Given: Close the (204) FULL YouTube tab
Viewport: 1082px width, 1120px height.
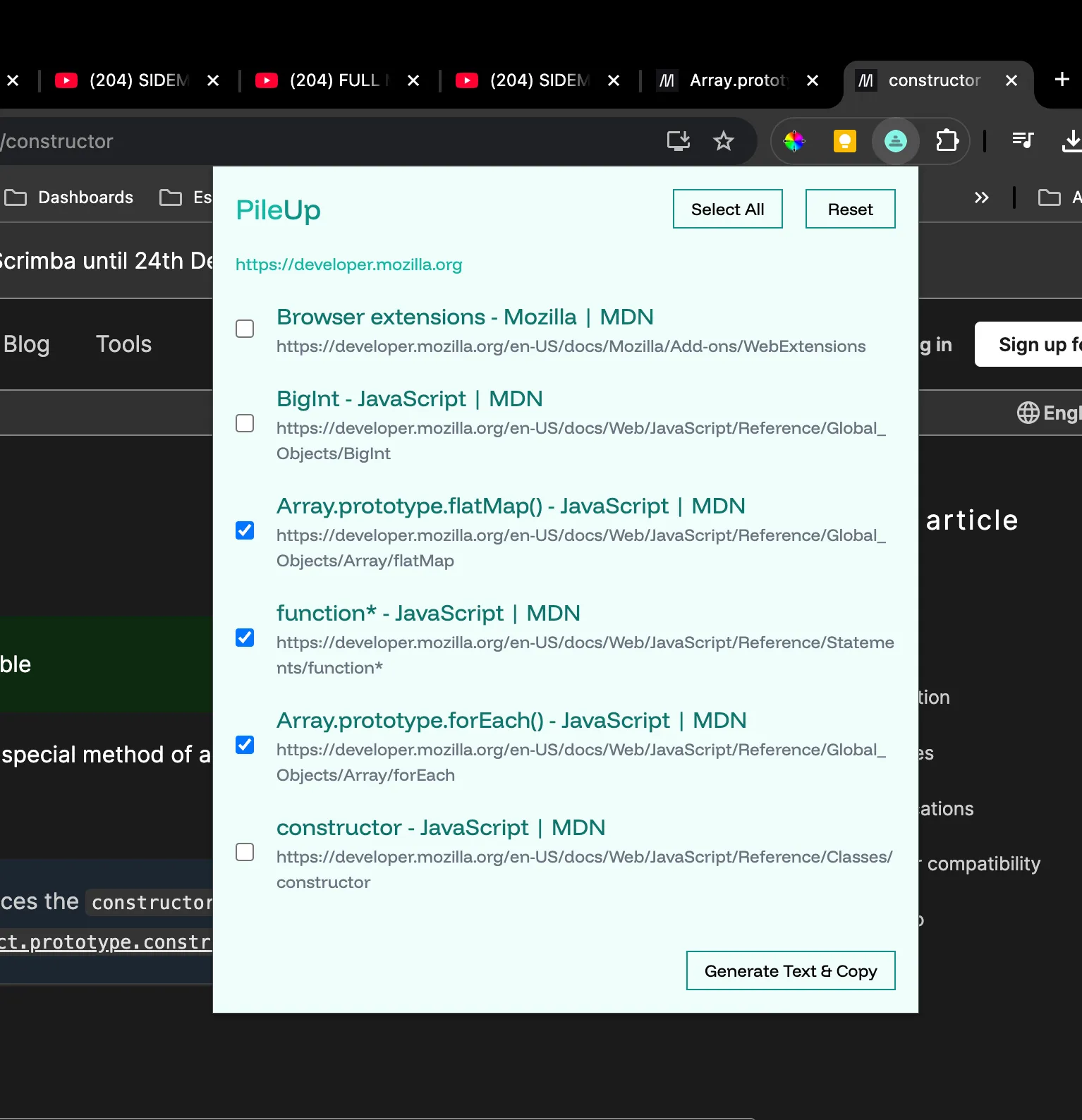Looking at the screenshot, I should click(413, 80).
